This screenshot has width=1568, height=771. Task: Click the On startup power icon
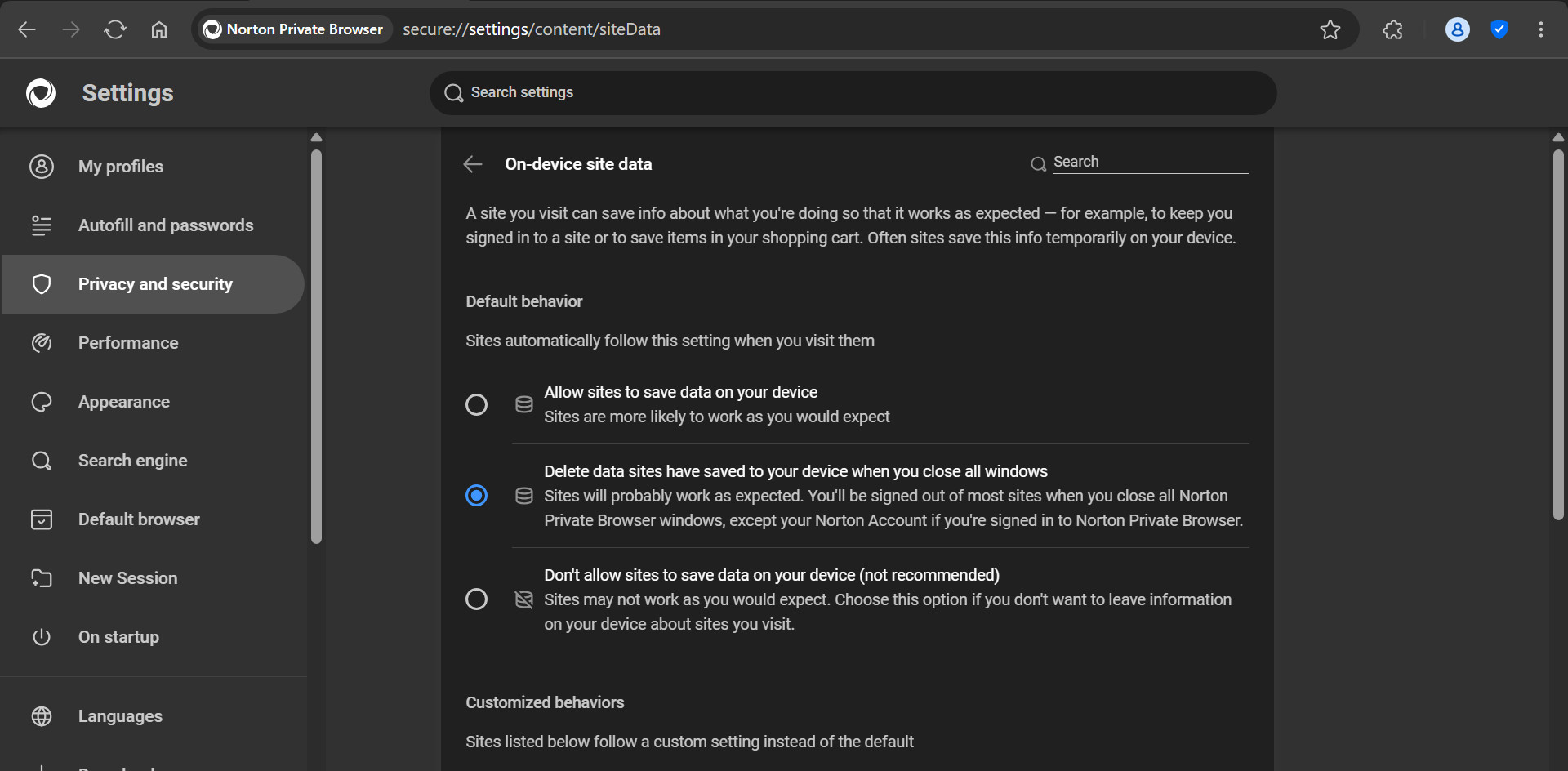tap(42, 637)
